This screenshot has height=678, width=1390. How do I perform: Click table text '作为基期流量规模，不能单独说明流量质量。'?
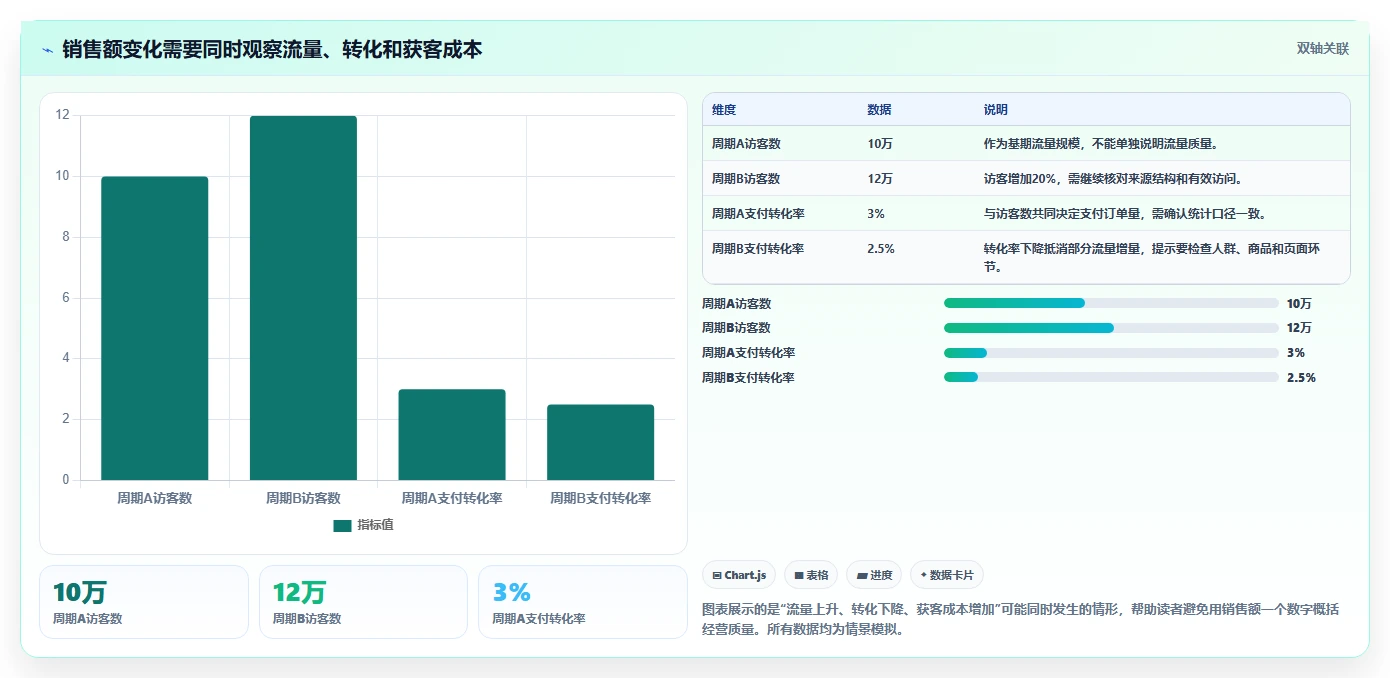(x=1101, y=144)
